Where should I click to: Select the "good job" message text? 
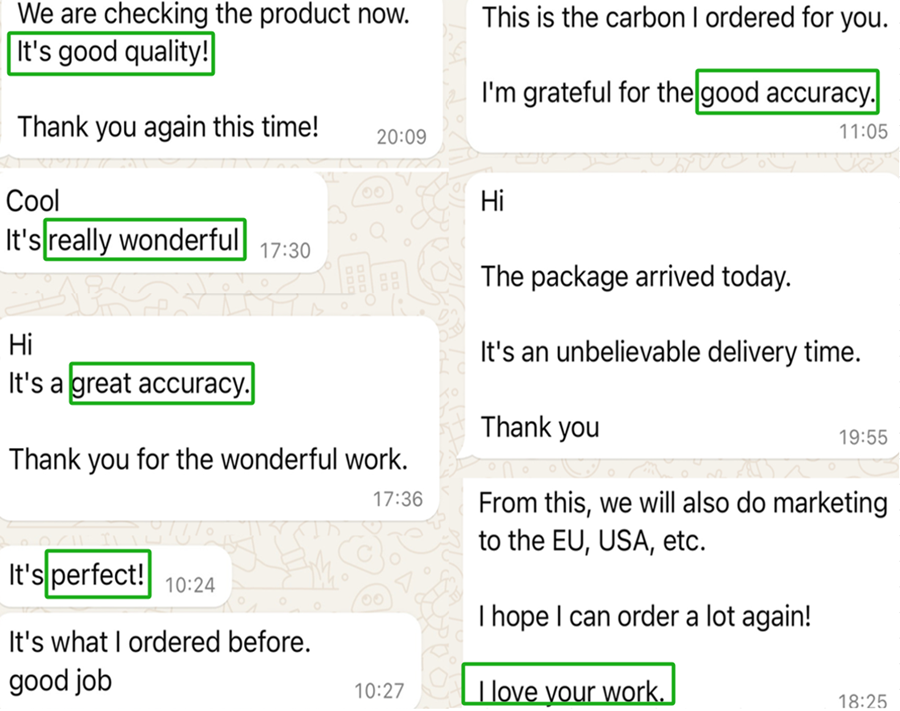pyautogui.click(x=60, y=681)
